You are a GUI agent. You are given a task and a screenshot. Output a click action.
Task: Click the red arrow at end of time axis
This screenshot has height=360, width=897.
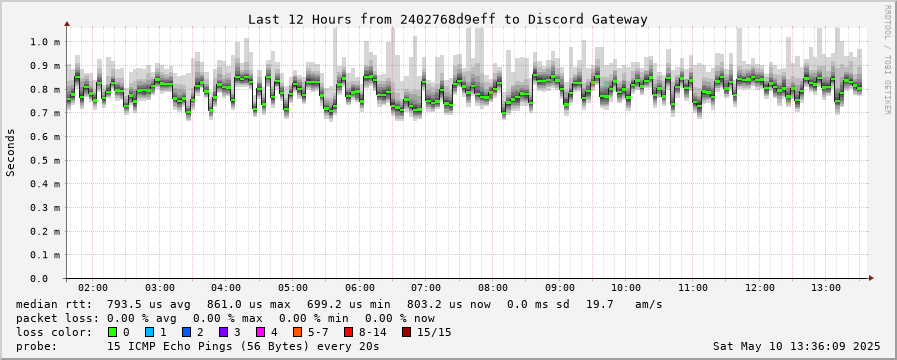(871, 278)
